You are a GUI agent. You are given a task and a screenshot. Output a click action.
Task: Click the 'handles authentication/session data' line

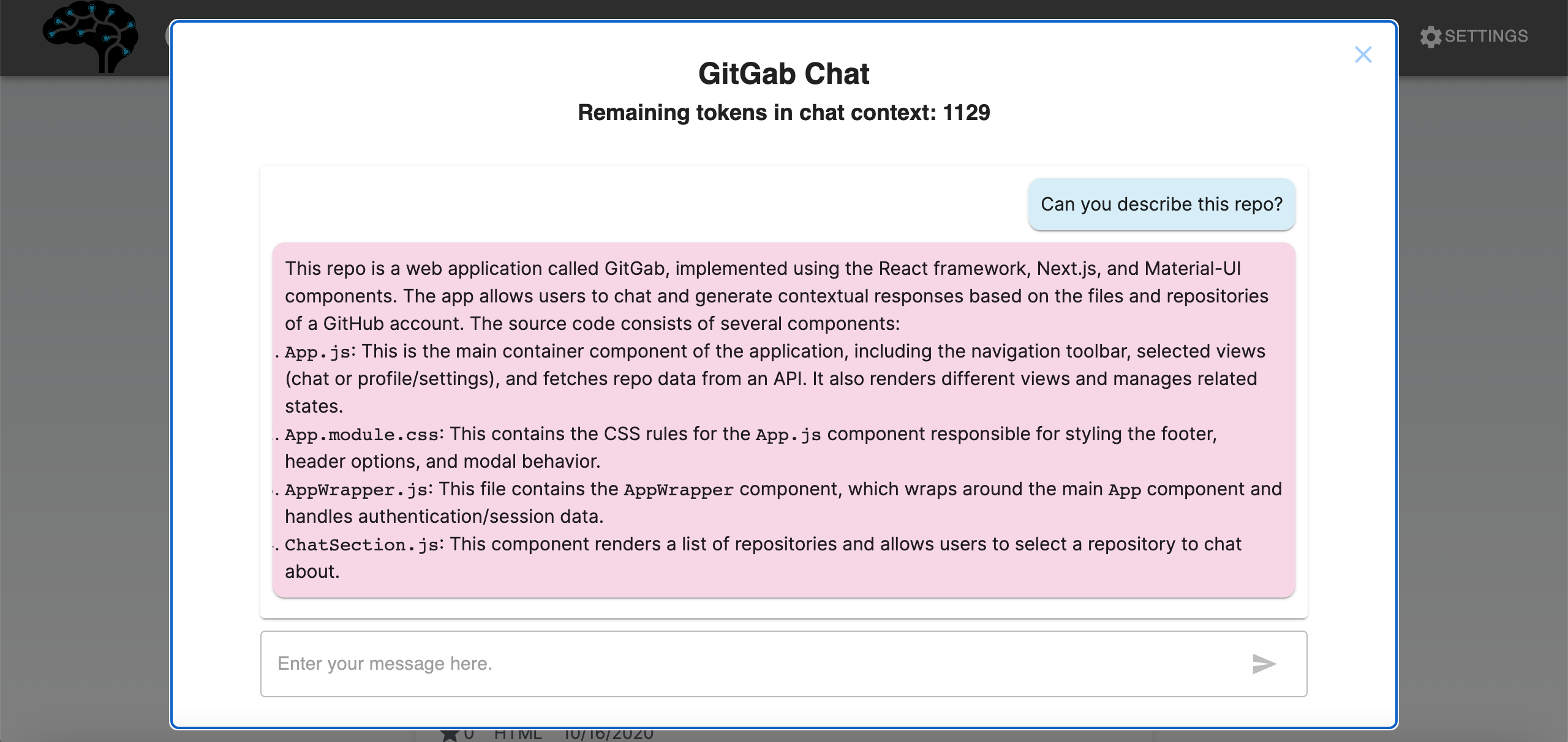(444, 517)
